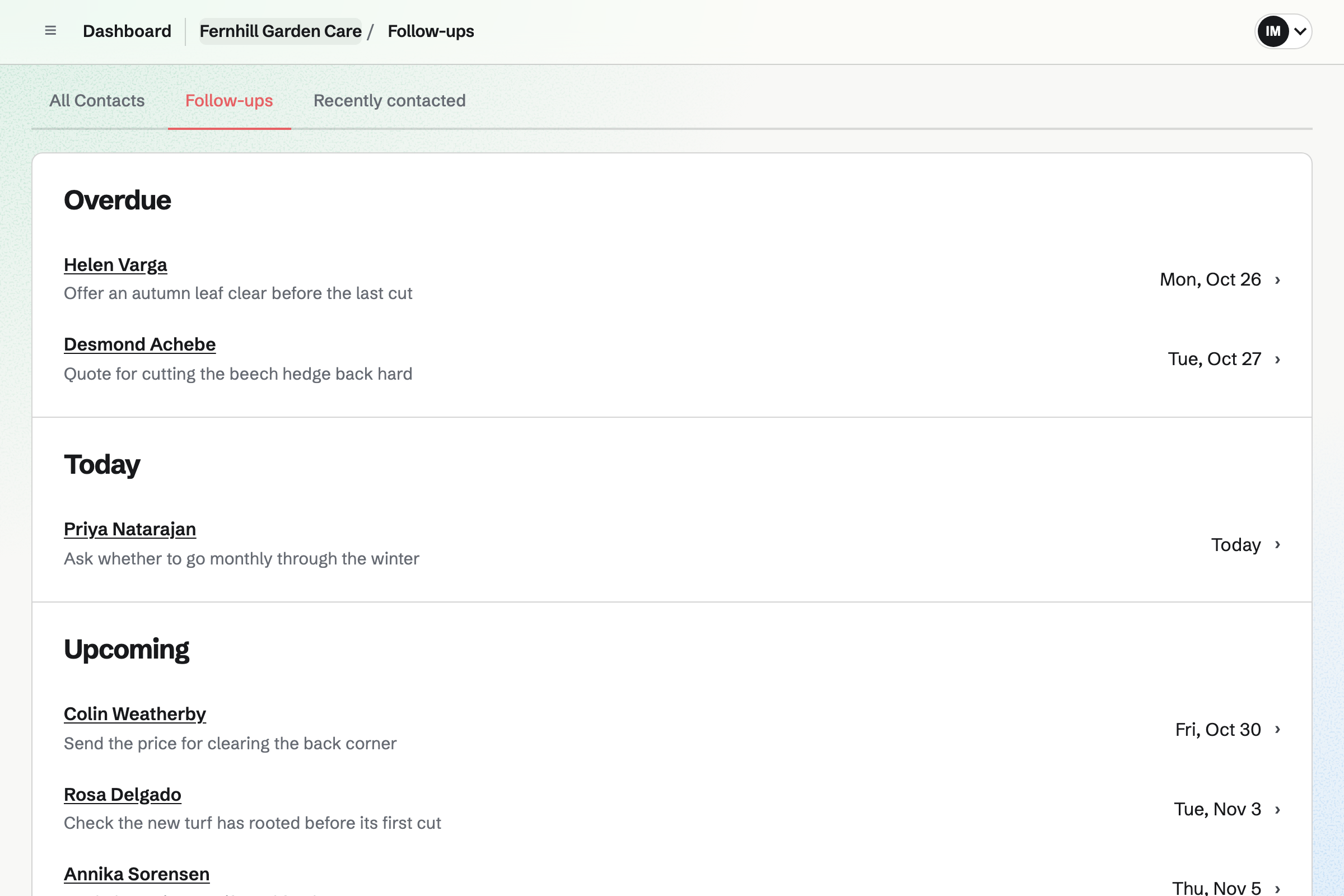Click 'Ask whether to go monthly' note
The height and width of the screenshot is (896, 1344).
coord(241,558)
